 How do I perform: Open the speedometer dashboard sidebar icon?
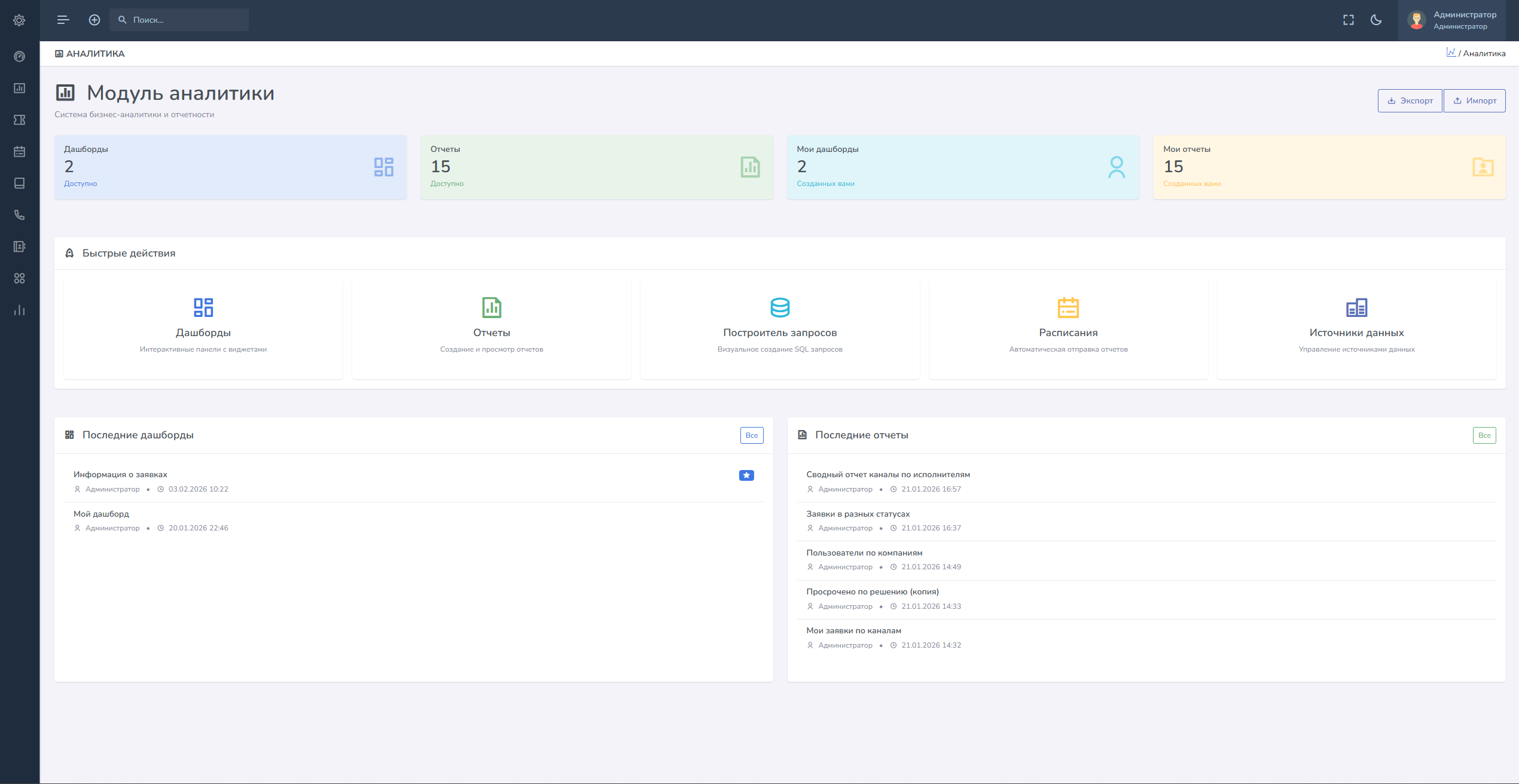(19, 56)
